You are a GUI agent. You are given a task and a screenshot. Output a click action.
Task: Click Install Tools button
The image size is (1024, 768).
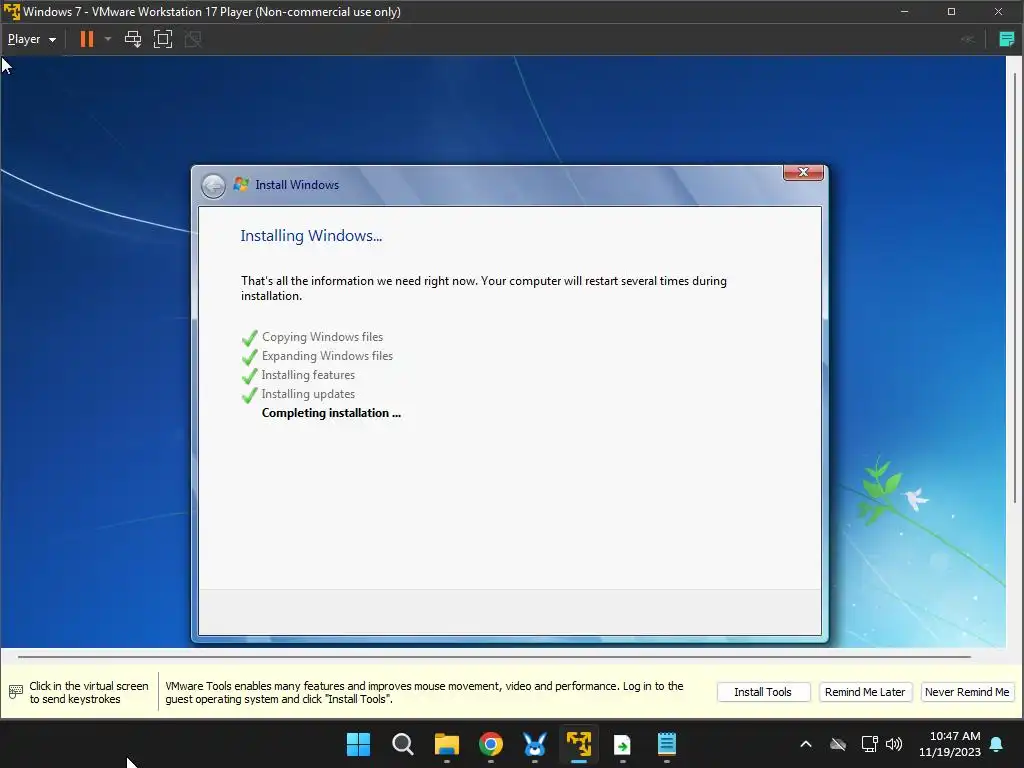(763, 692)
